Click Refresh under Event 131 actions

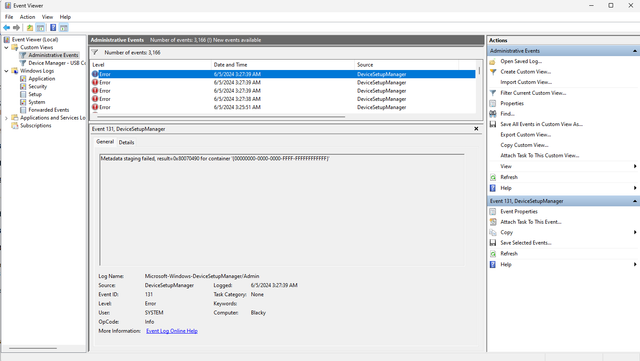[509, 254]
